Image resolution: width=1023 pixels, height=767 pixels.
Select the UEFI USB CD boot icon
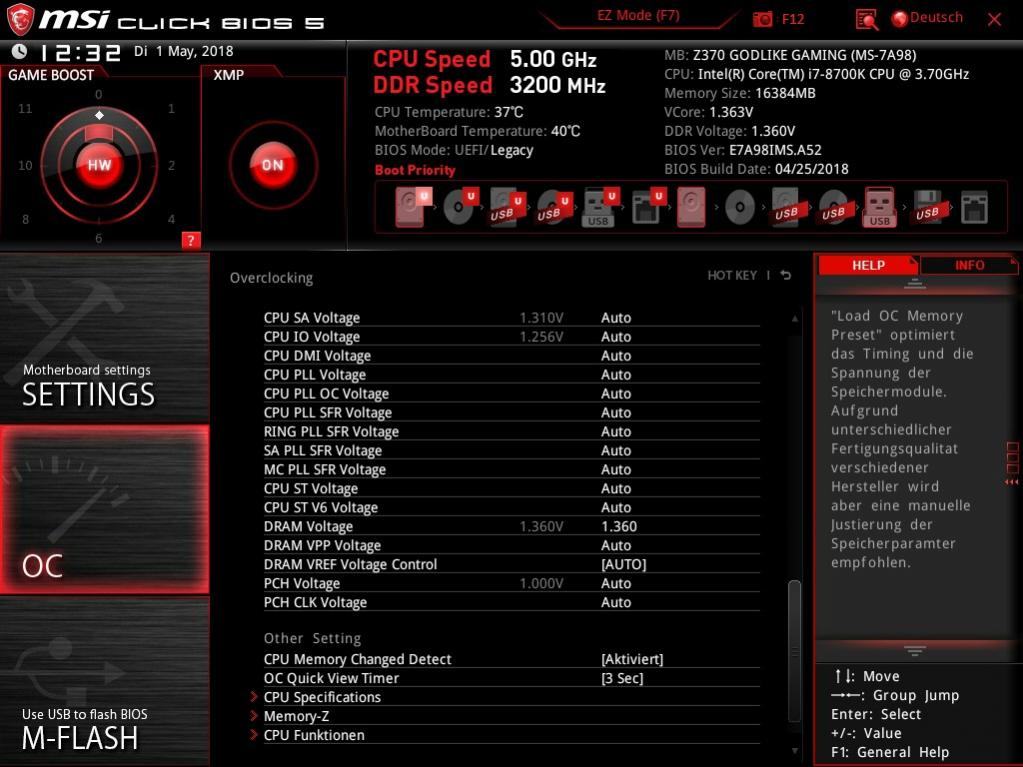(554, 207)
